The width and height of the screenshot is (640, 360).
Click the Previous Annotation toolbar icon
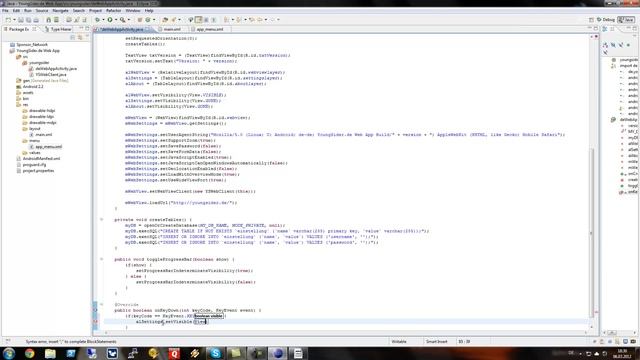[239, 20]
